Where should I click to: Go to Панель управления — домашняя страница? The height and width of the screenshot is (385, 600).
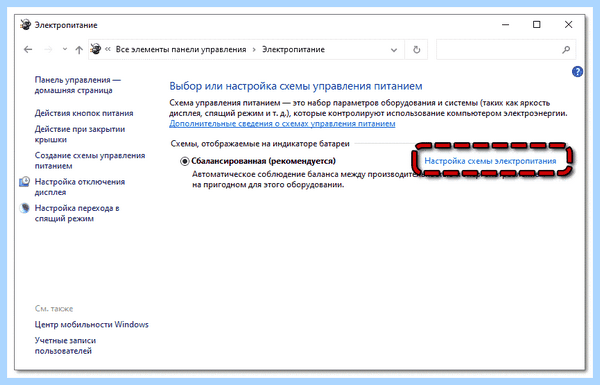(78, 85)
